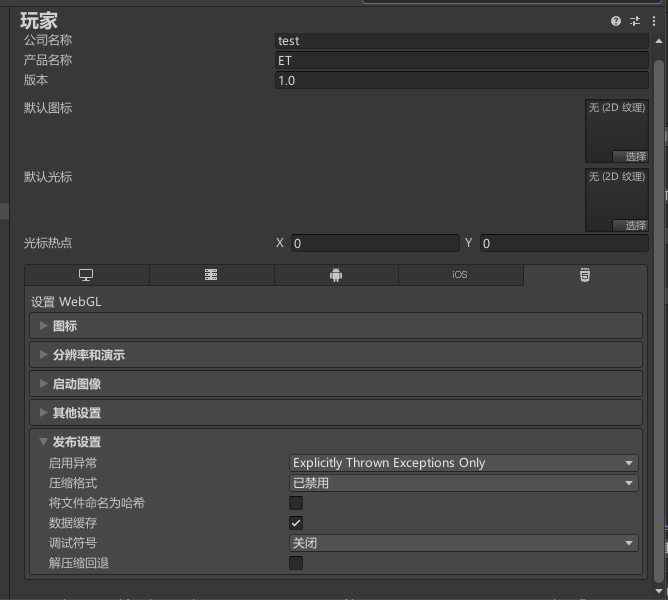Click 选择 button for 默认光标
This screenshot has width=668, height=600.
click(630, 225)
